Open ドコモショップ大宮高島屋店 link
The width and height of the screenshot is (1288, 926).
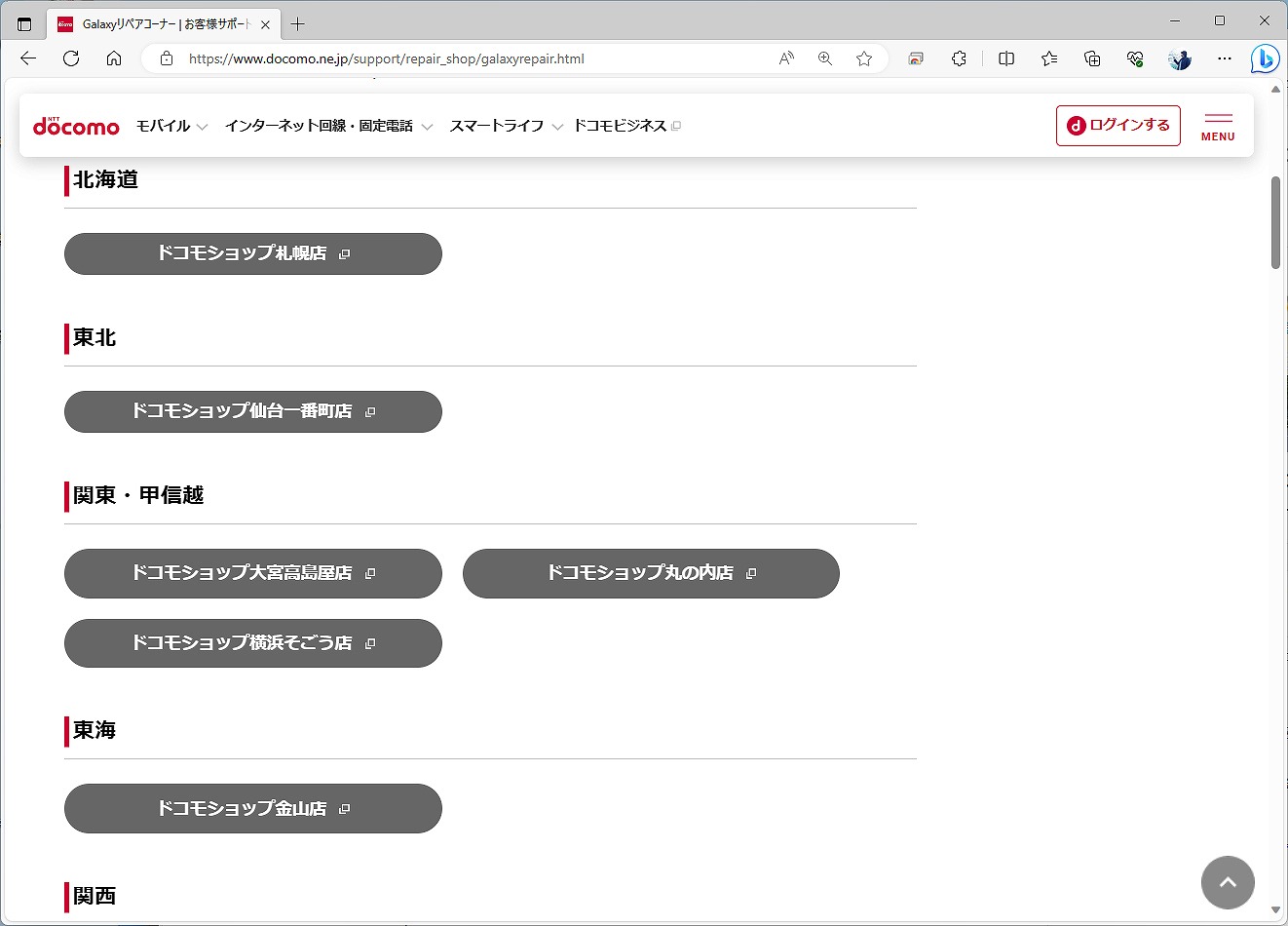click(253, 573)
